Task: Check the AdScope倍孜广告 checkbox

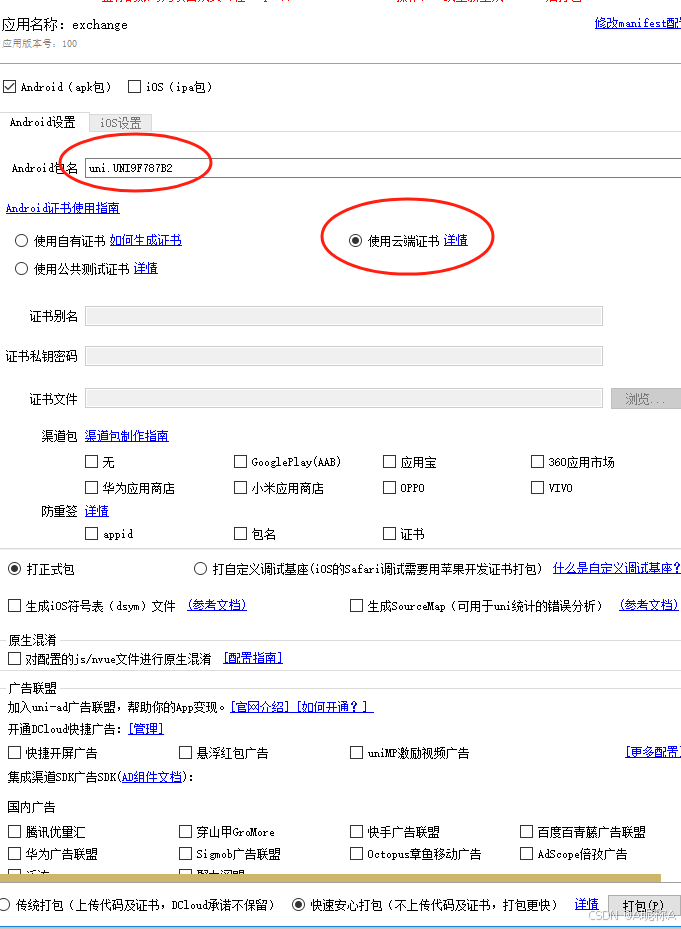Action: tap(526, 853)
